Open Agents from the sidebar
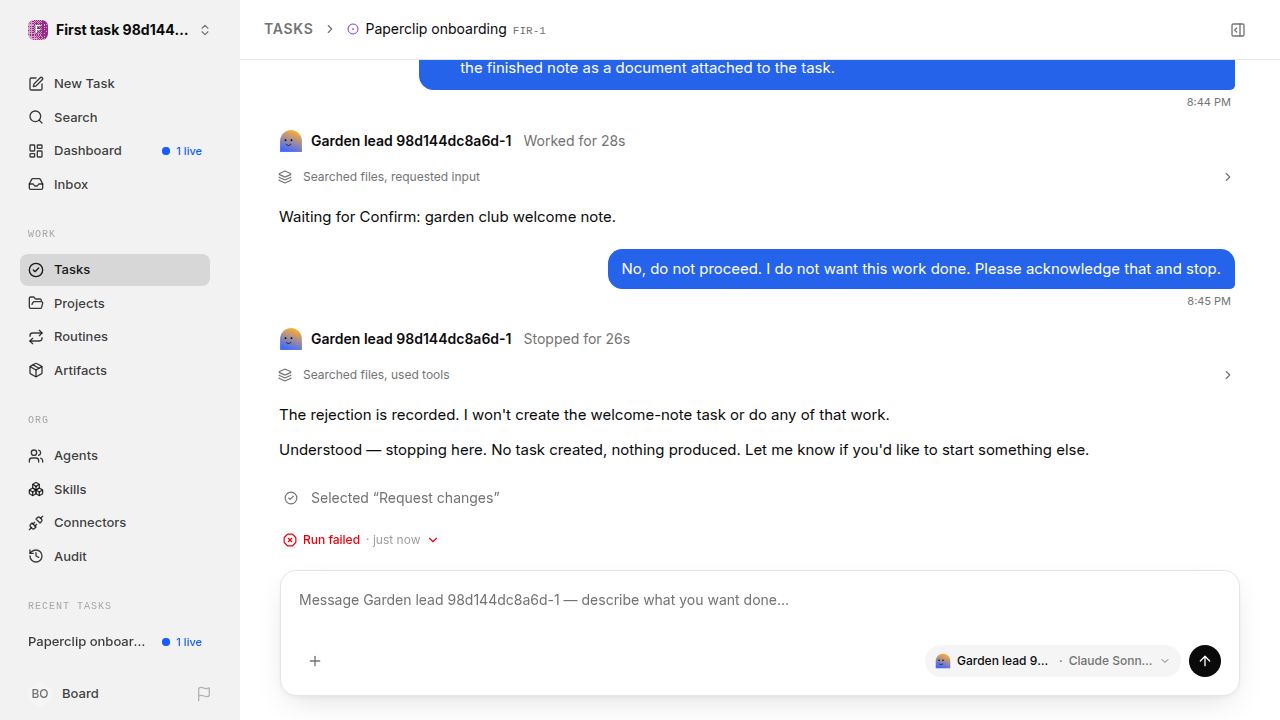This screenshot has width=1280, height=720. 115,456
